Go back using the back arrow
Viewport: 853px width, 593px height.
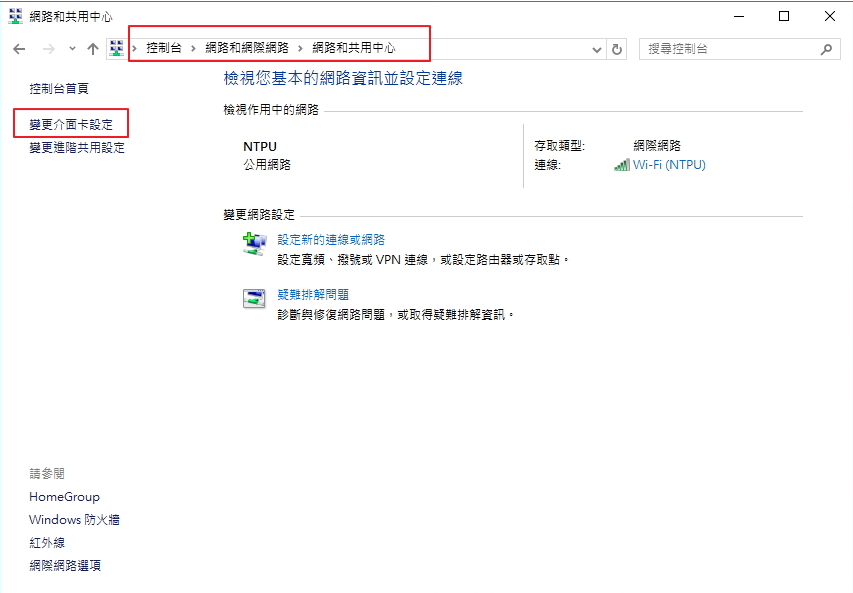[19, 49]
